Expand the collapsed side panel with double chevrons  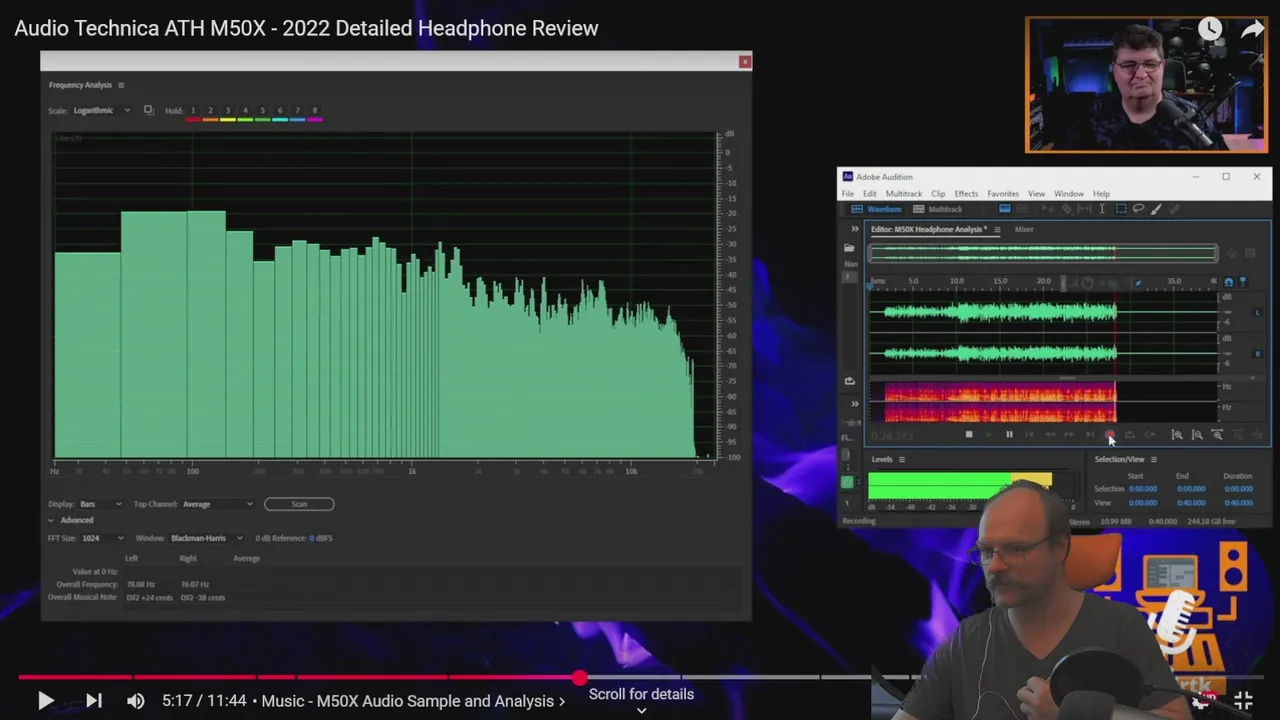855,229
